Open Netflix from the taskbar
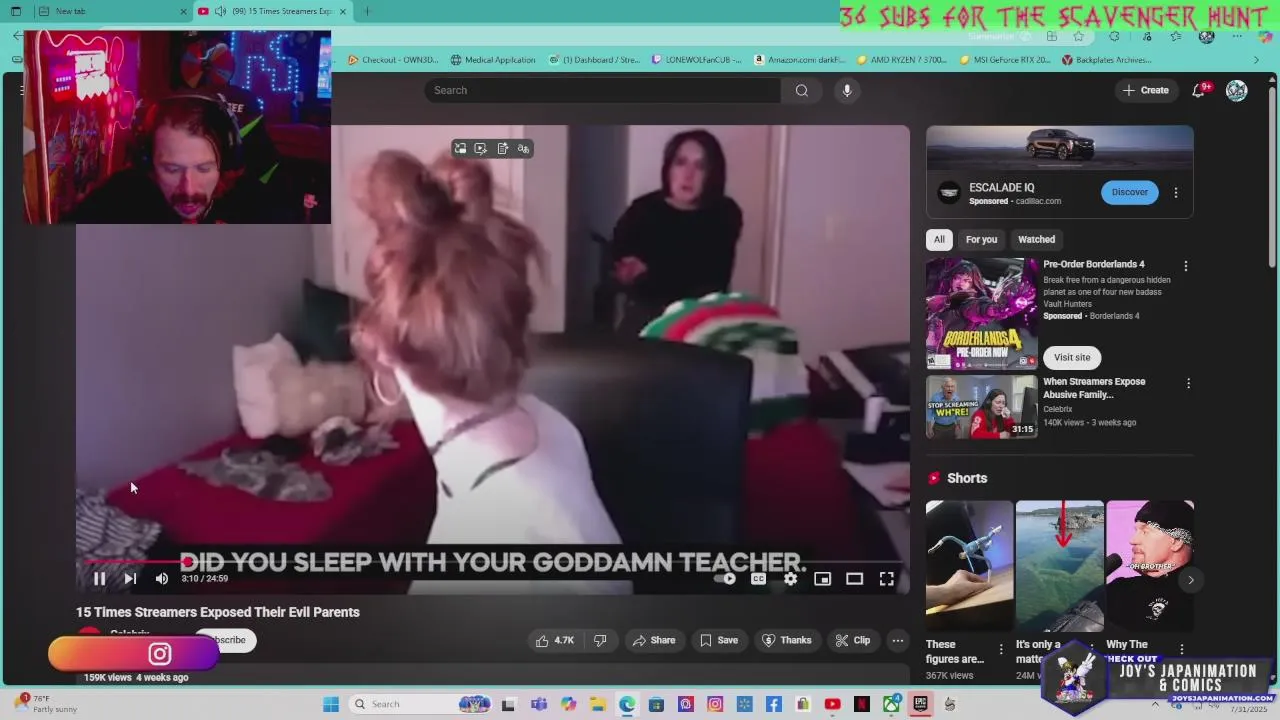1280x720 pixels. pos(862,704)
